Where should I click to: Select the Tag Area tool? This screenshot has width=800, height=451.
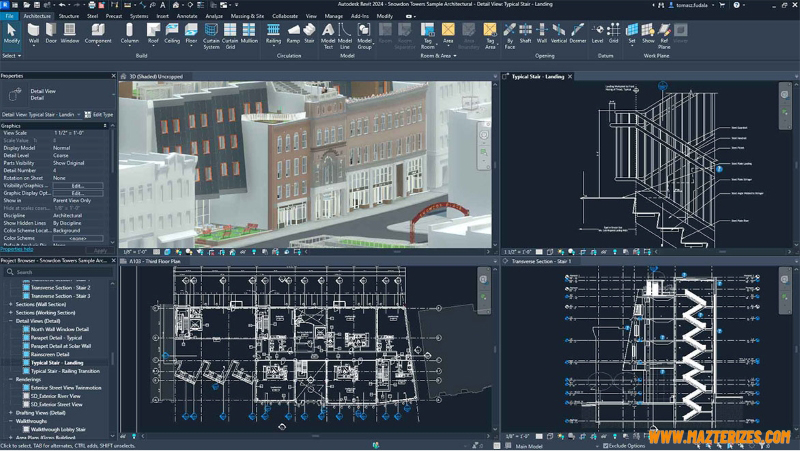pos(490,36)
